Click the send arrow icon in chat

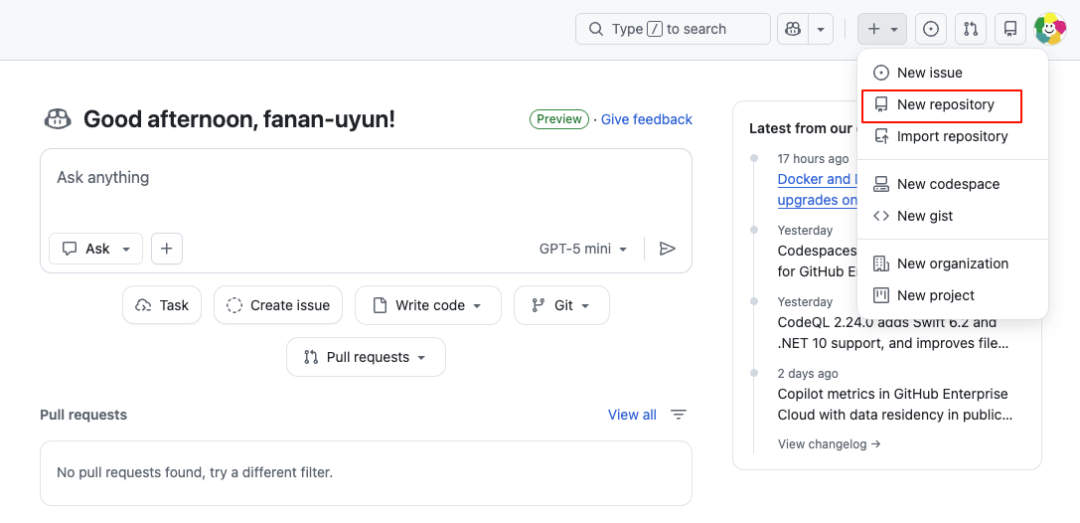[x=668, y=249]
